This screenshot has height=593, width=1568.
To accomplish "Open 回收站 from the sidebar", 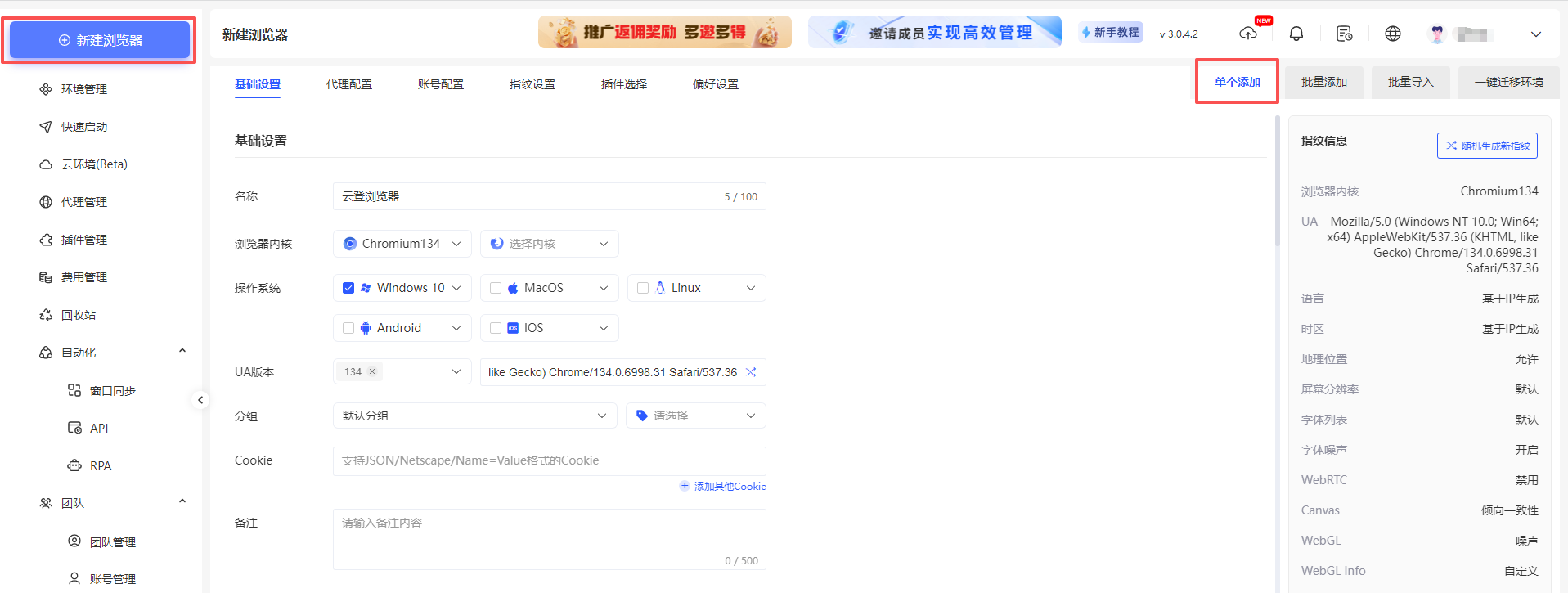I will pos(68,315).
